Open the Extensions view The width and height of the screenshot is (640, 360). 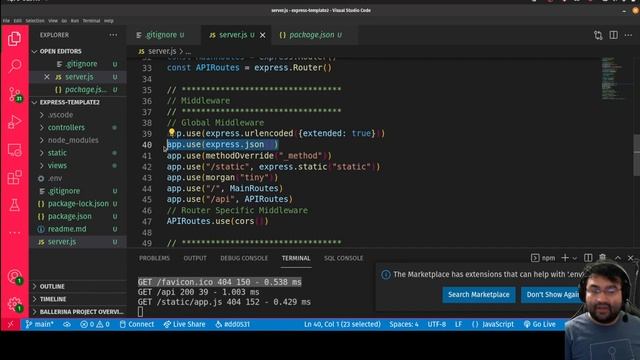point(15,178)
